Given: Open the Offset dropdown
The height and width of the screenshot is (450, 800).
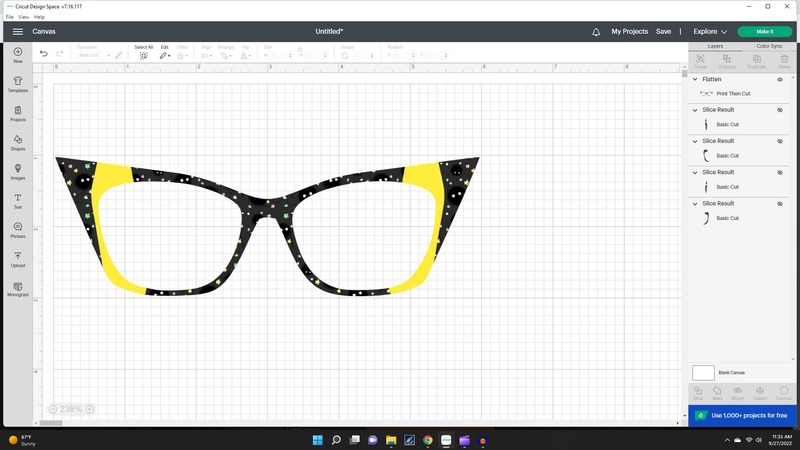Looking at the screenshot, I should [182, 56].
